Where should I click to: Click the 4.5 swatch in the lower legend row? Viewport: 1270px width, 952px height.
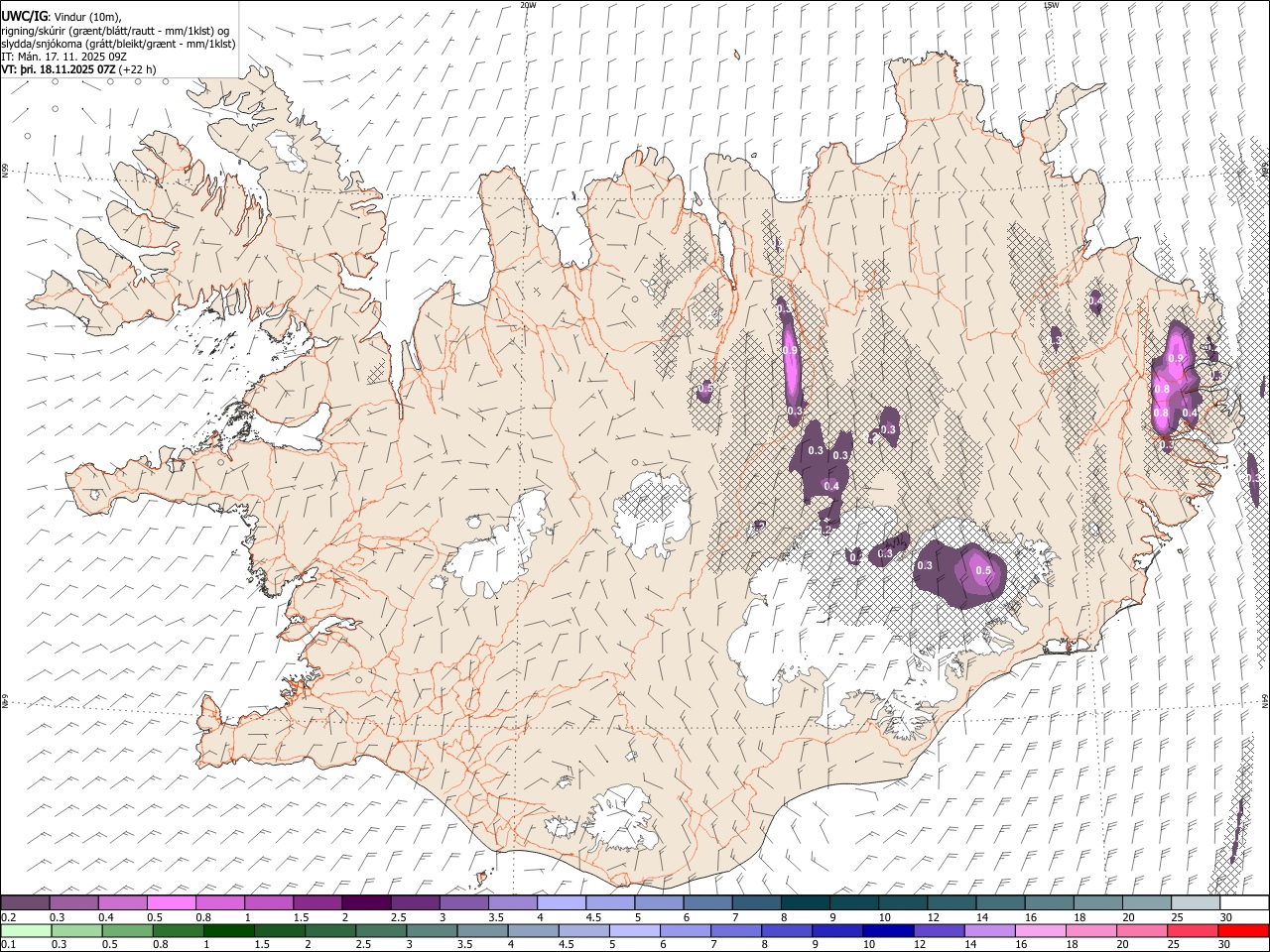[582, 930]
